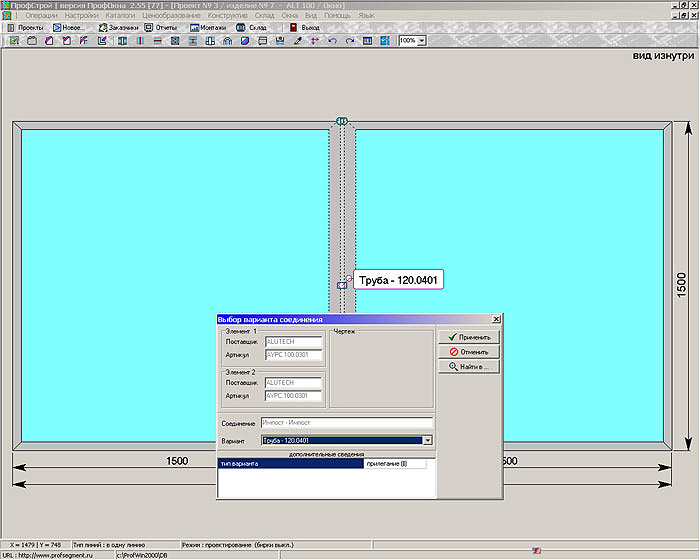Click the Монтажи toolbar button
The image size is (700, 560).
208,28
